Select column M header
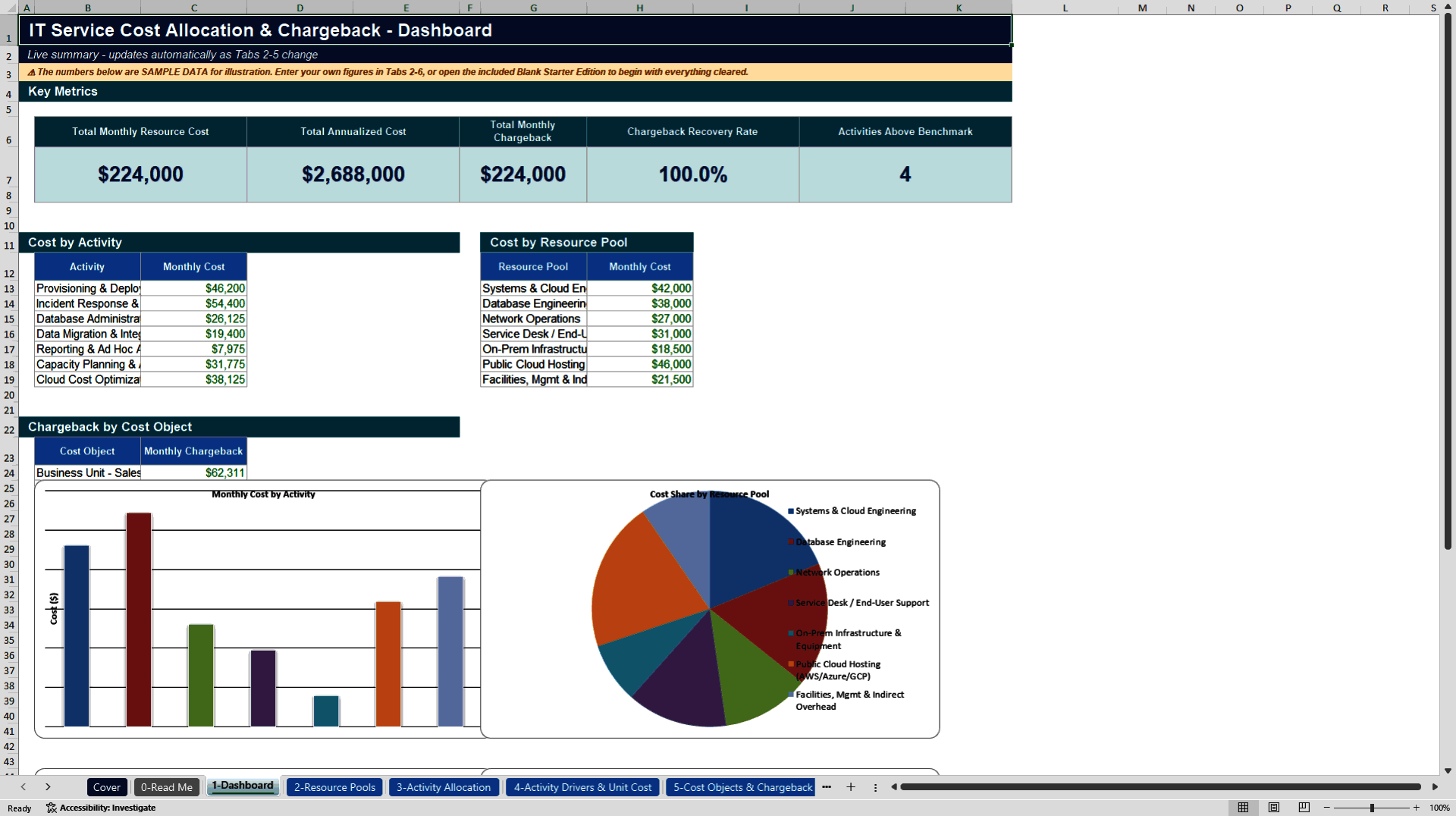The height and width of the screenshot is (816, 1456). tap(1142, 8)
